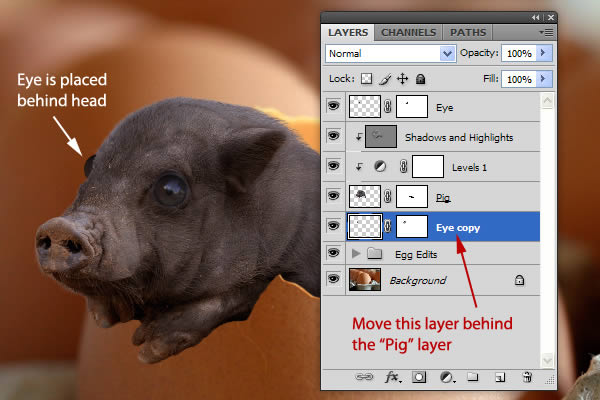
Task: Select the Eye layer mask thumbnail
Action: pos(412,106)
